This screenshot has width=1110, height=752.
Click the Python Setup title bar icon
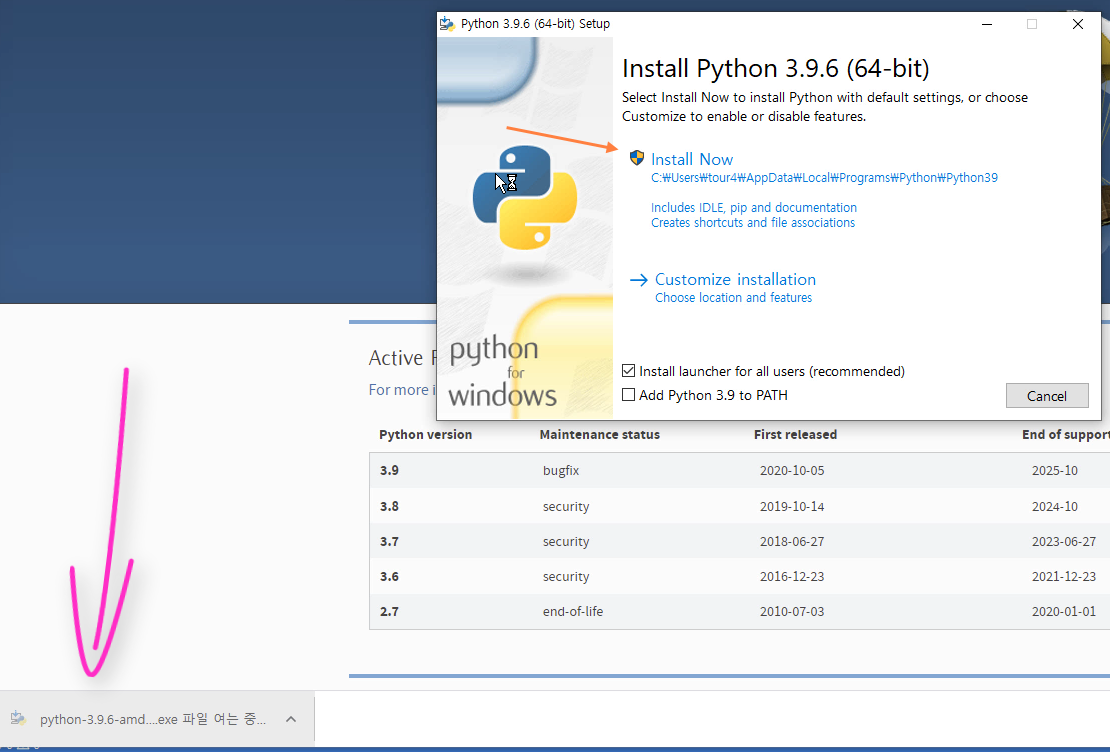tap(447, 24)
